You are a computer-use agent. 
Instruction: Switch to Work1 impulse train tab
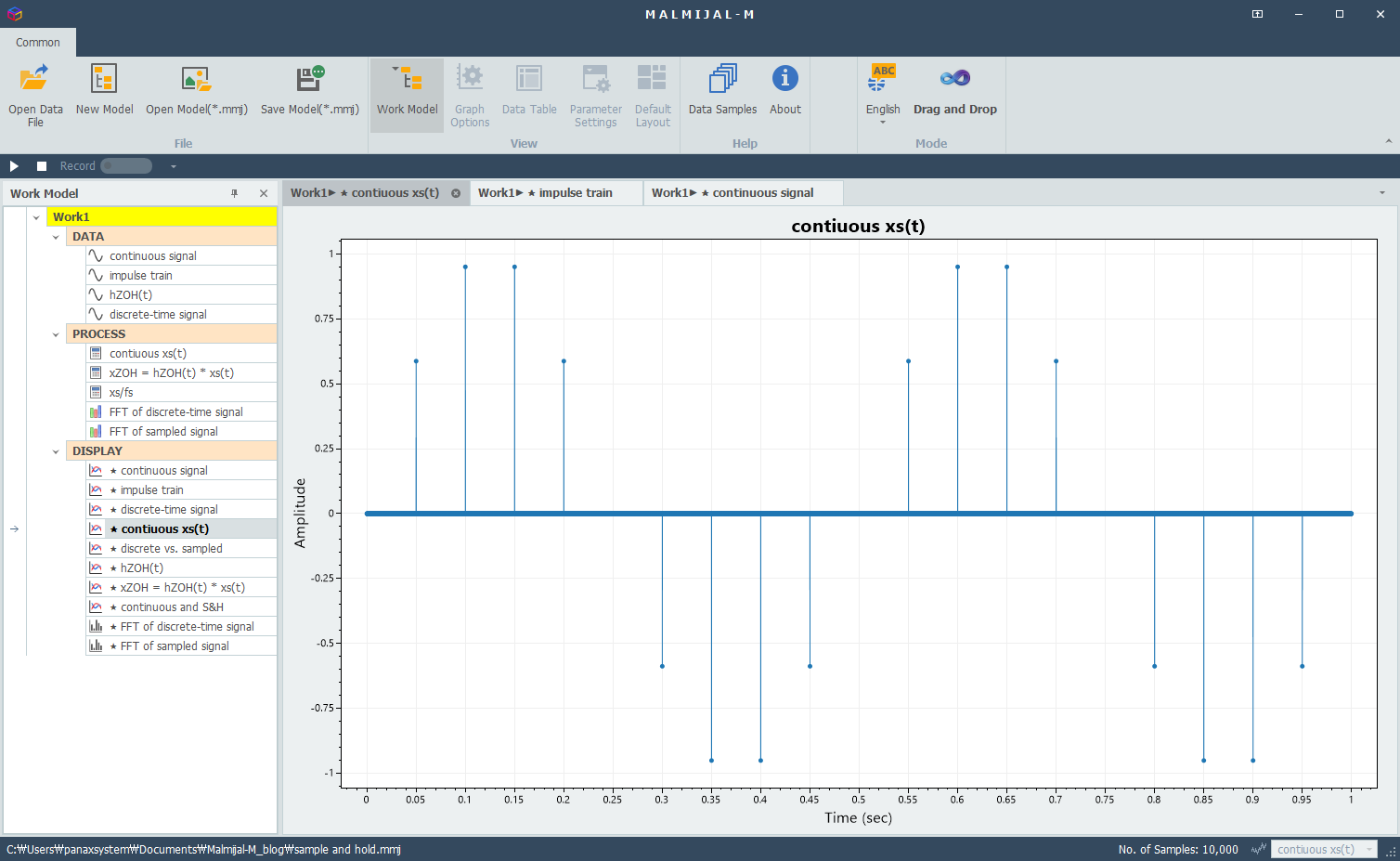point(556,193)
